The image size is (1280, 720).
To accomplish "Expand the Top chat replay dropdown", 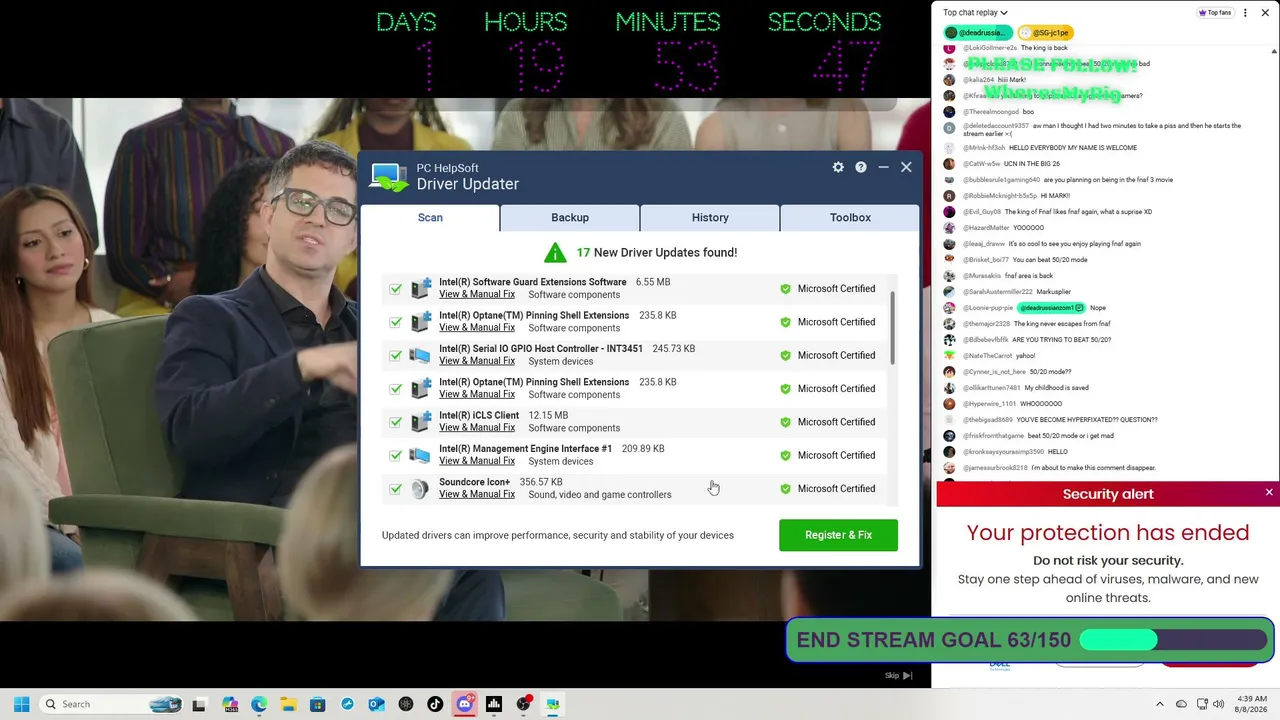I will [x=975, y=13].
